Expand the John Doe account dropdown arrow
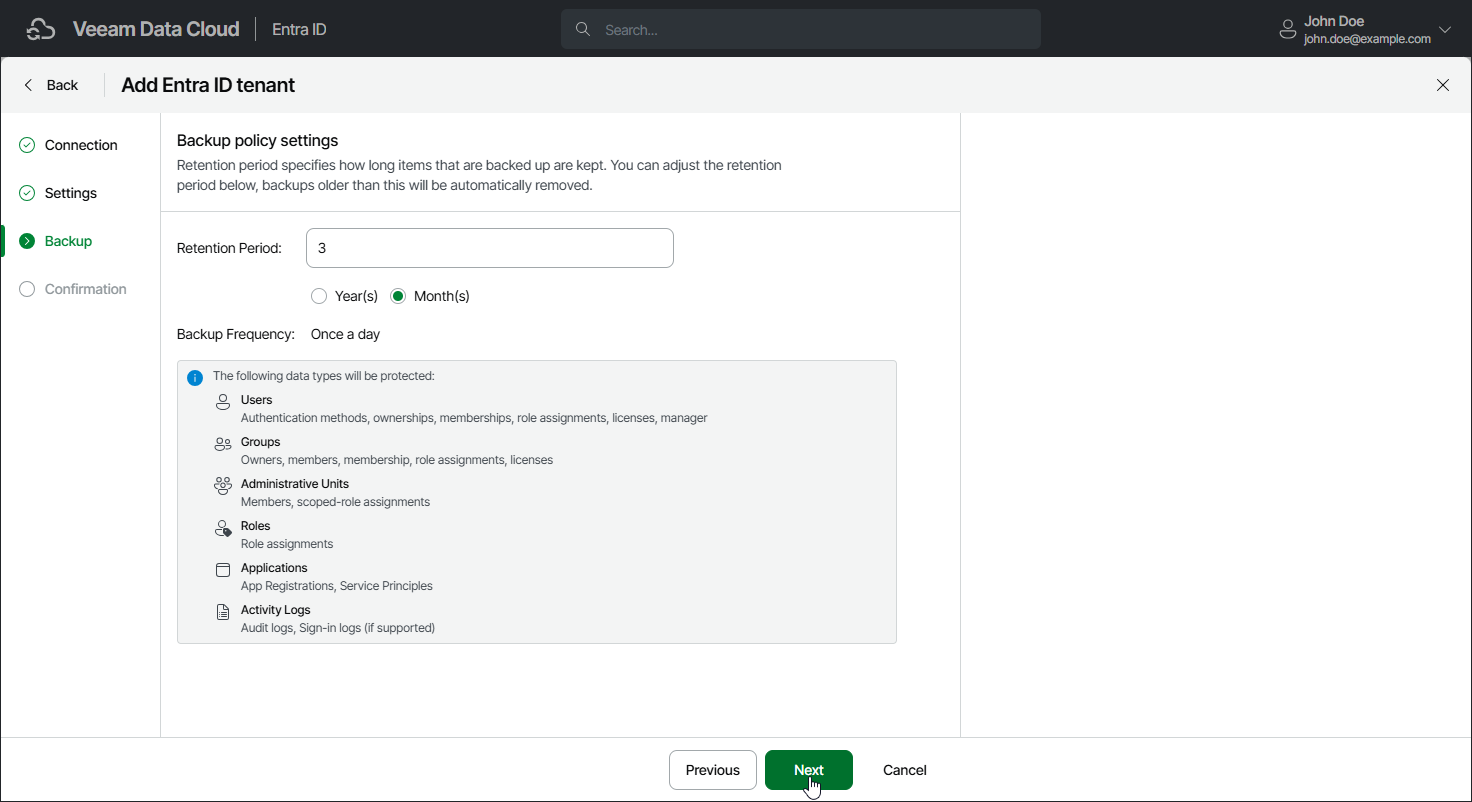 point(1444,30)
